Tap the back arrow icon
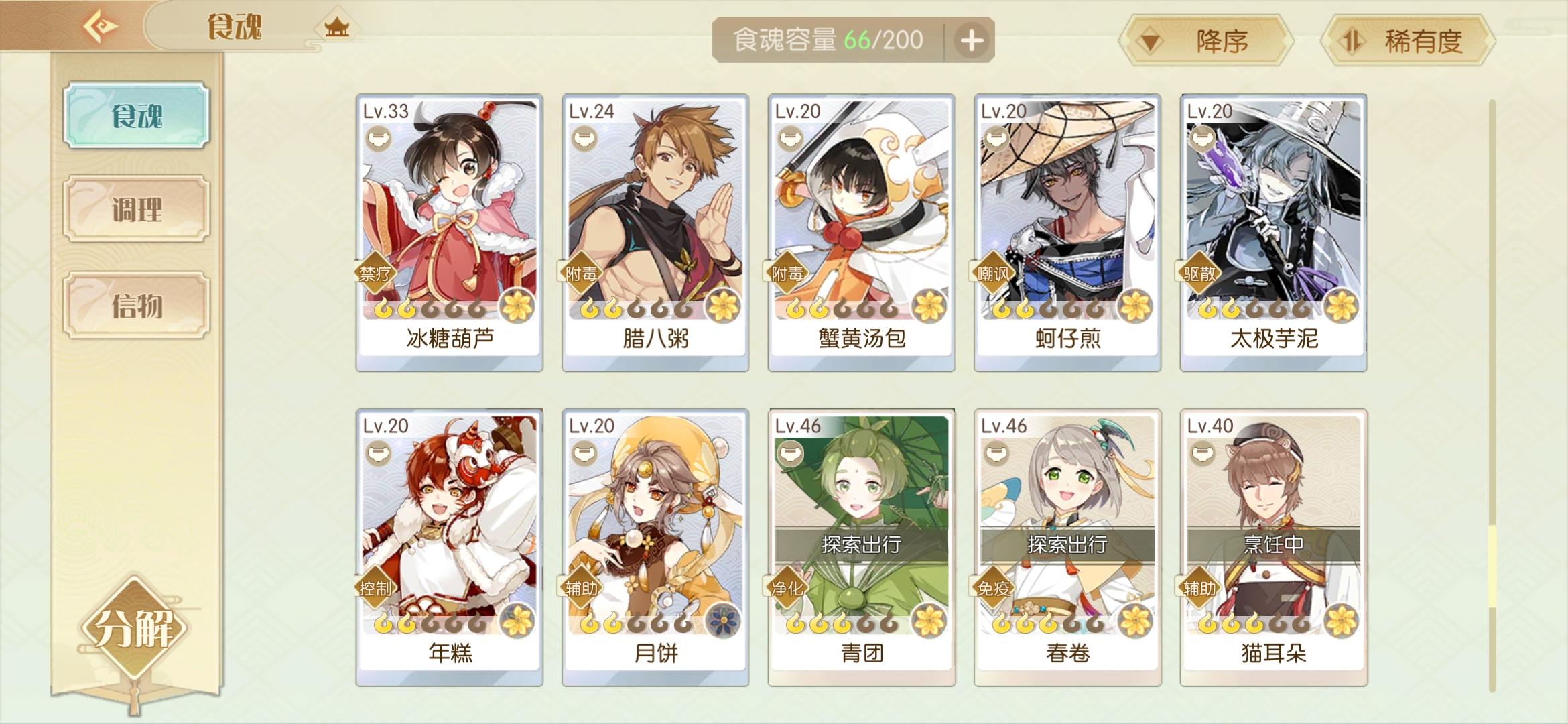The height and width of the screenshot is (724, 1568). coord(101,27)
